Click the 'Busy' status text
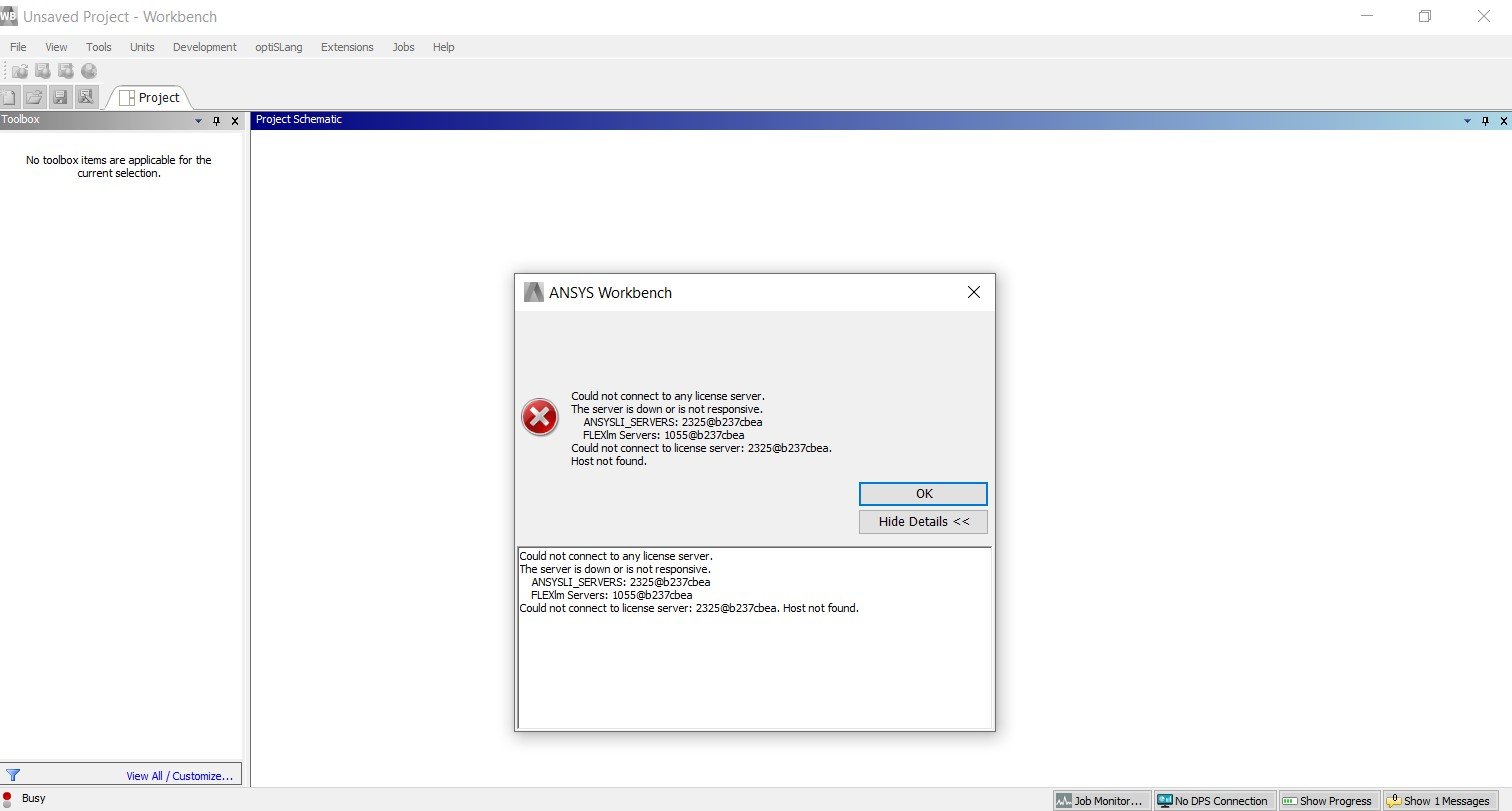This screenshot has width=1512, height=811. (x=34, y=798)
